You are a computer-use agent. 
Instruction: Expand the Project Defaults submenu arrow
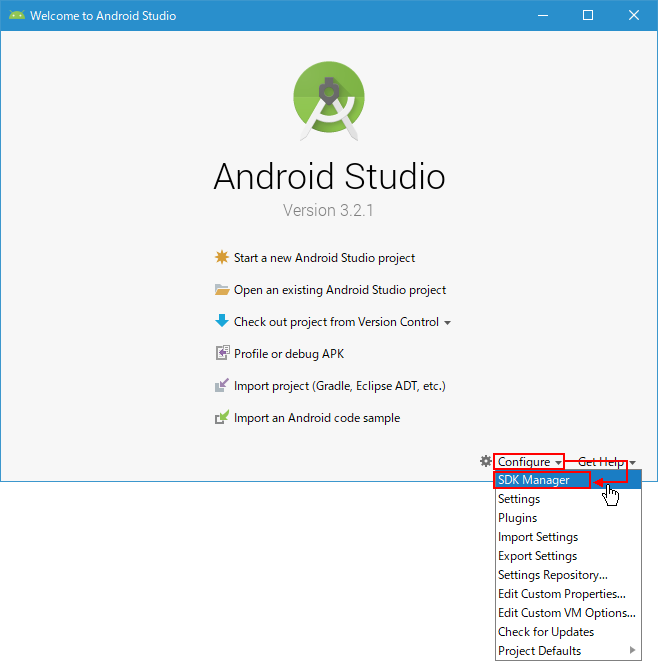(632, 650)
